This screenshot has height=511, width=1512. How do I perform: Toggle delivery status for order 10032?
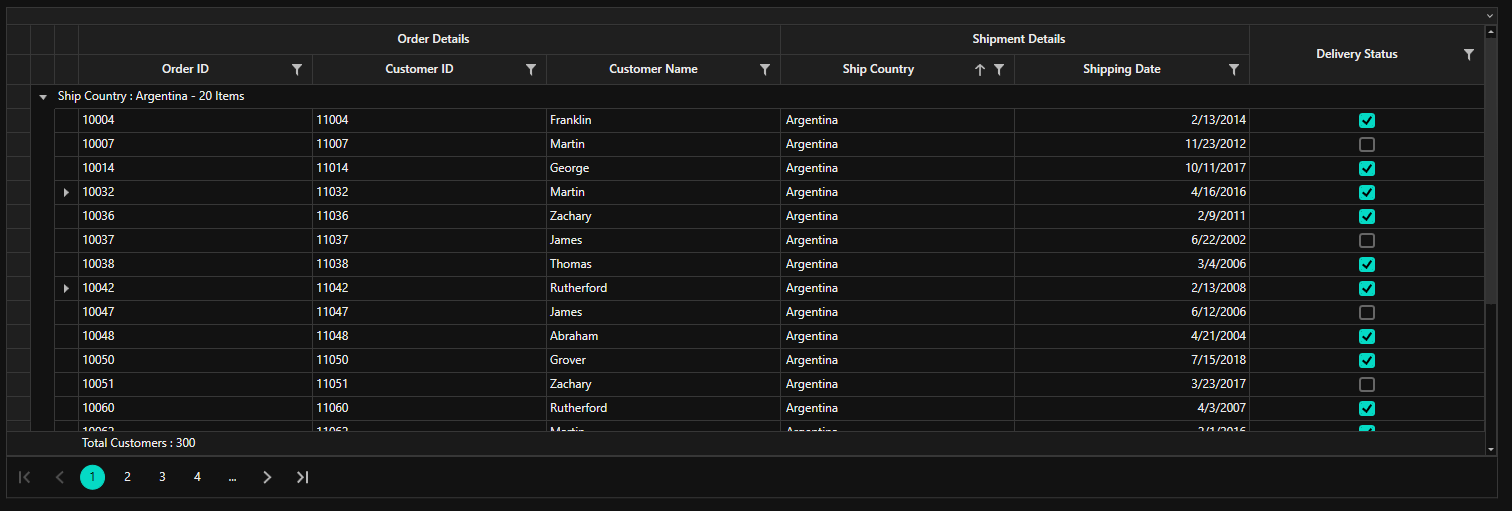(x=1367, y=192)
